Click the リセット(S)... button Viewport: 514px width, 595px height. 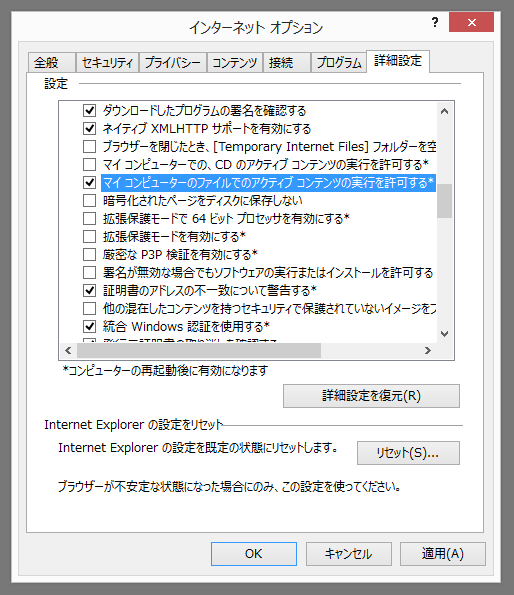coord(408,453)
